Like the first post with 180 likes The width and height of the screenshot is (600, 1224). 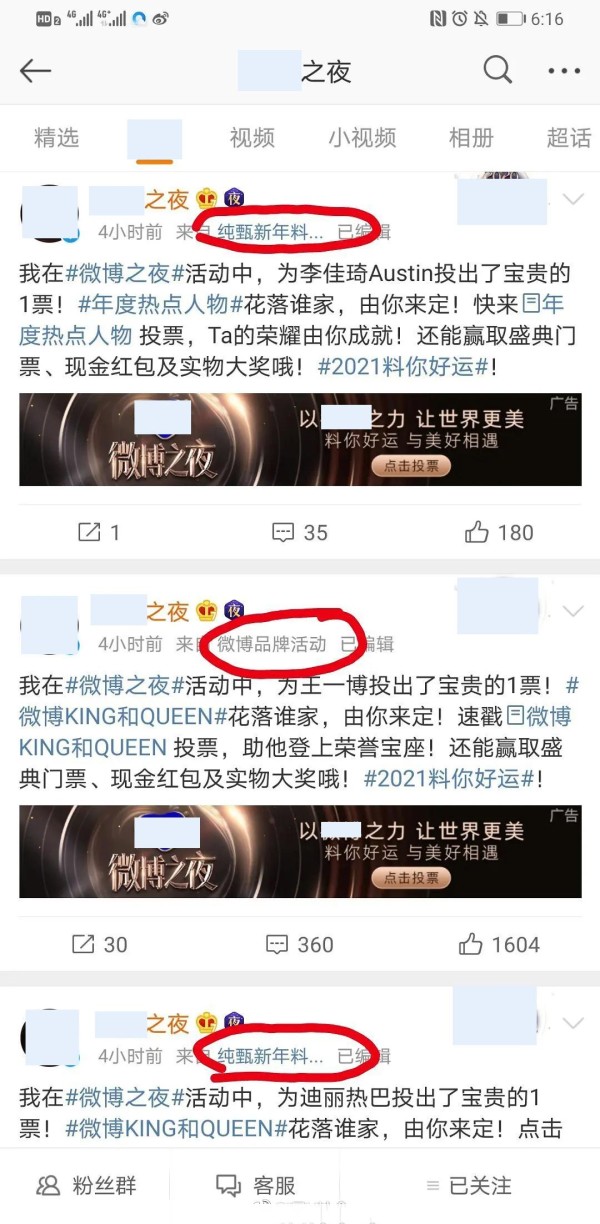click(499, 532)
